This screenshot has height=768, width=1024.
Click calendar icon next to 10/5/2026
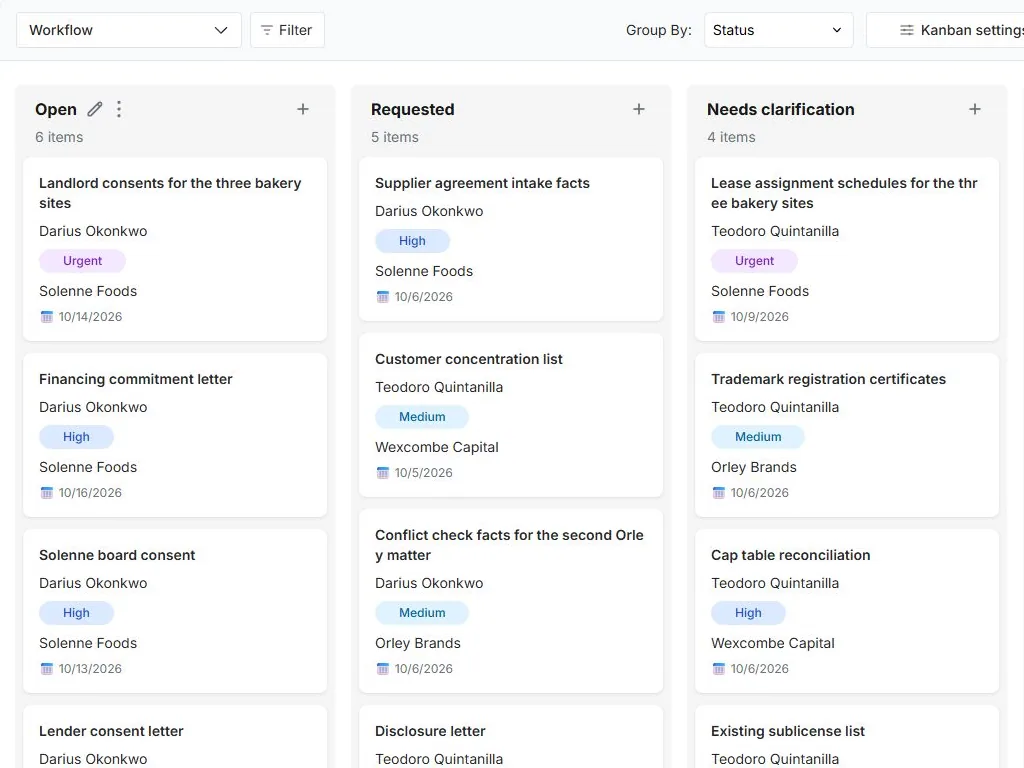click(x=383, y=473)
